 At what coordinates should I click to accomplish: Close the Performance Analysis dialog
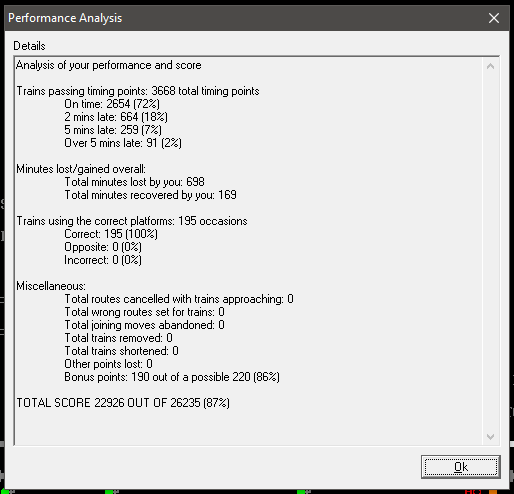point(494,18)
